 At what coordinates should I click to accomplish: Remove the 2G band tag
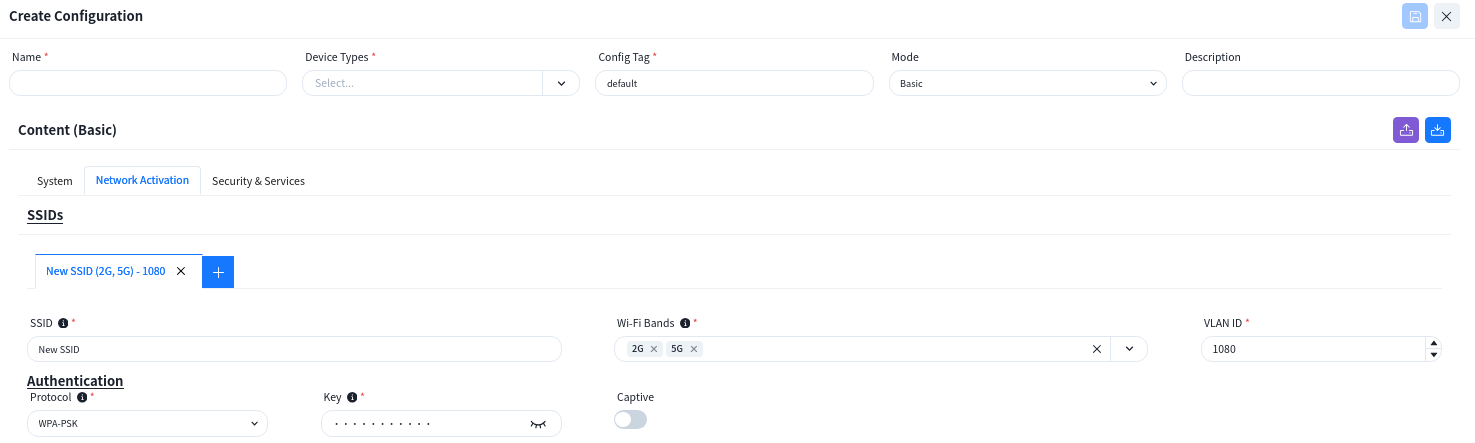tap(654, 349)
